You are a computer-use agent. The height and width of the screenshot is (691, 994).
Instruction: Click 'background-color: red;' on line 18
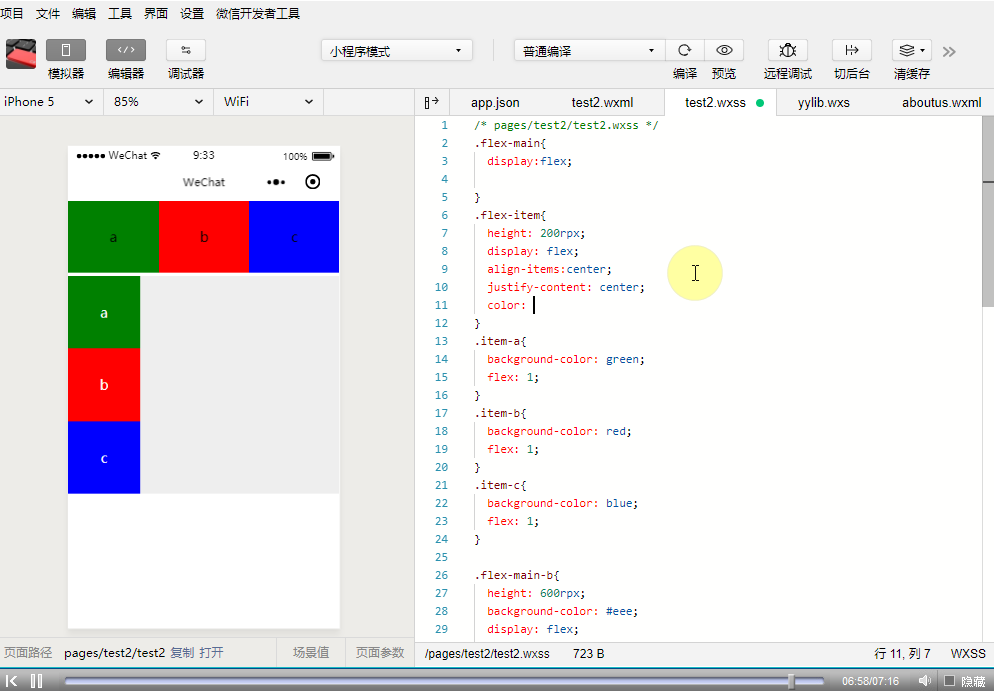pyautogui.click(x=559, y=431)
